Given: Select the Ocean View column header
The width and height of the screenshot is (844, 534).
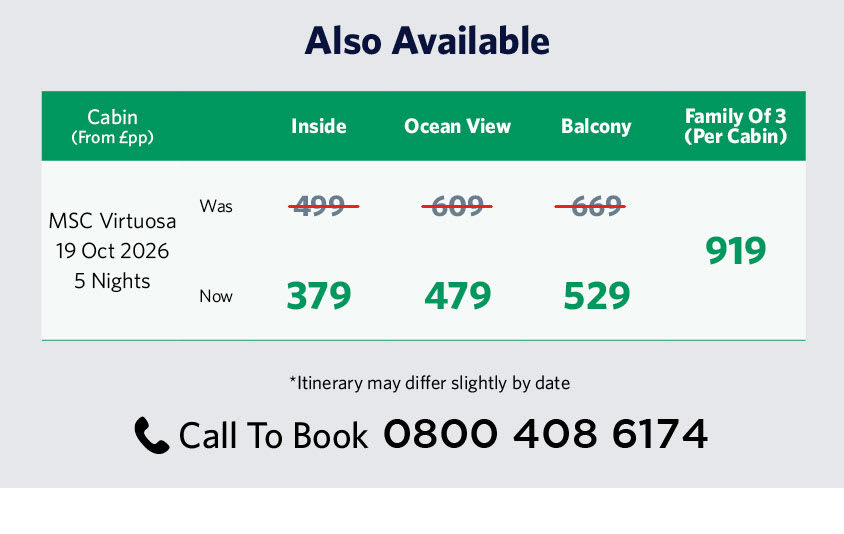Looking at the screenshot, I should (457, 126).
